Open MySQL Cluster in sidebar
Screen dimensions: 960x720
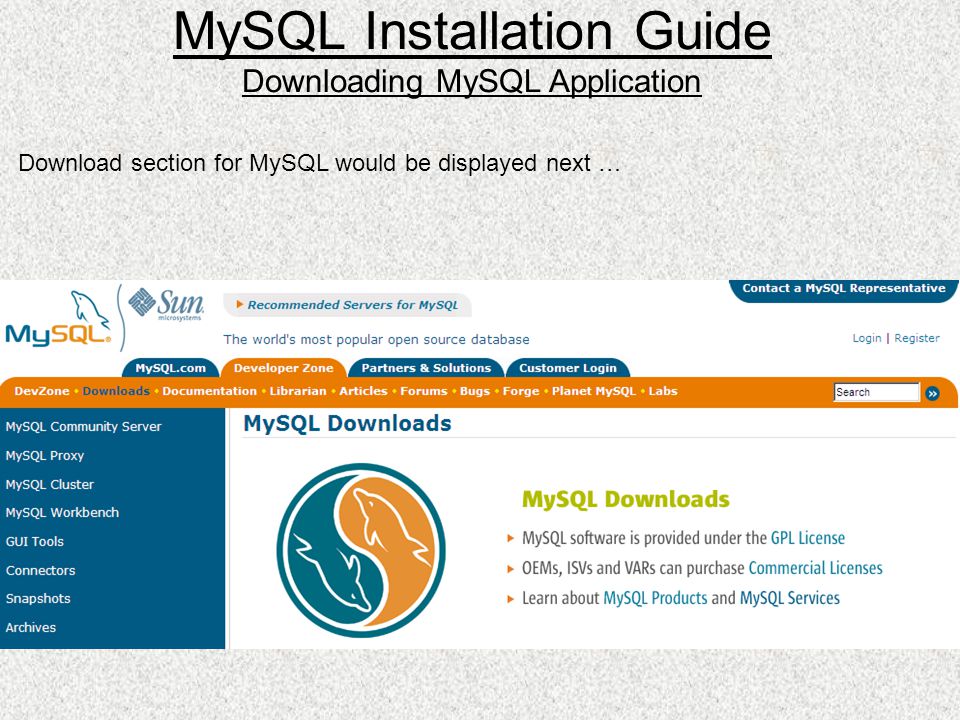click(50, 484)
